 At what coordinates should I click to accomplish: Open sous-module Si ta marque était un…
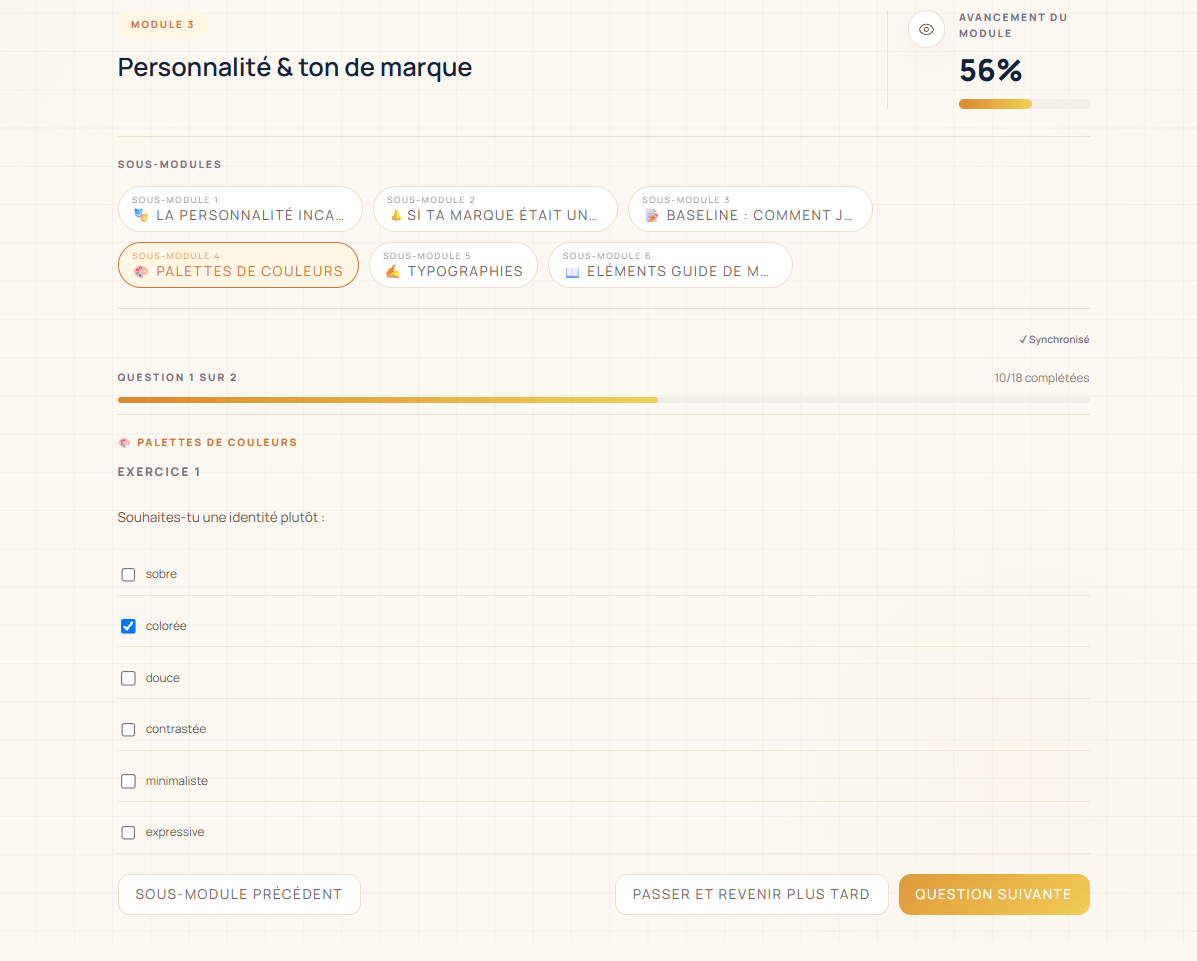(495, 208)
